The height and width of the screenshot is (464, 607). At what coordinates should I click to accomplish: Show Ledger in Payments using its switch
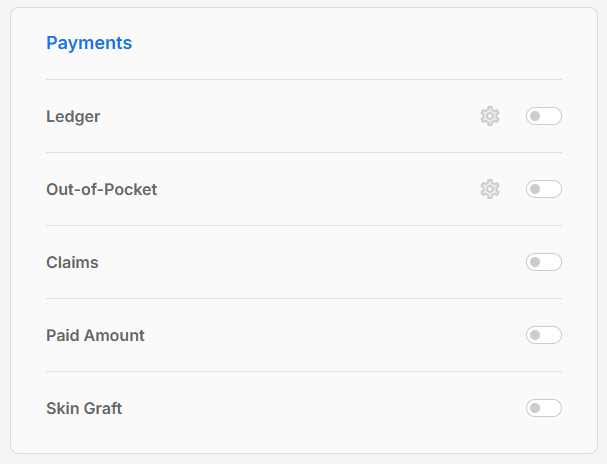[543, 116]
